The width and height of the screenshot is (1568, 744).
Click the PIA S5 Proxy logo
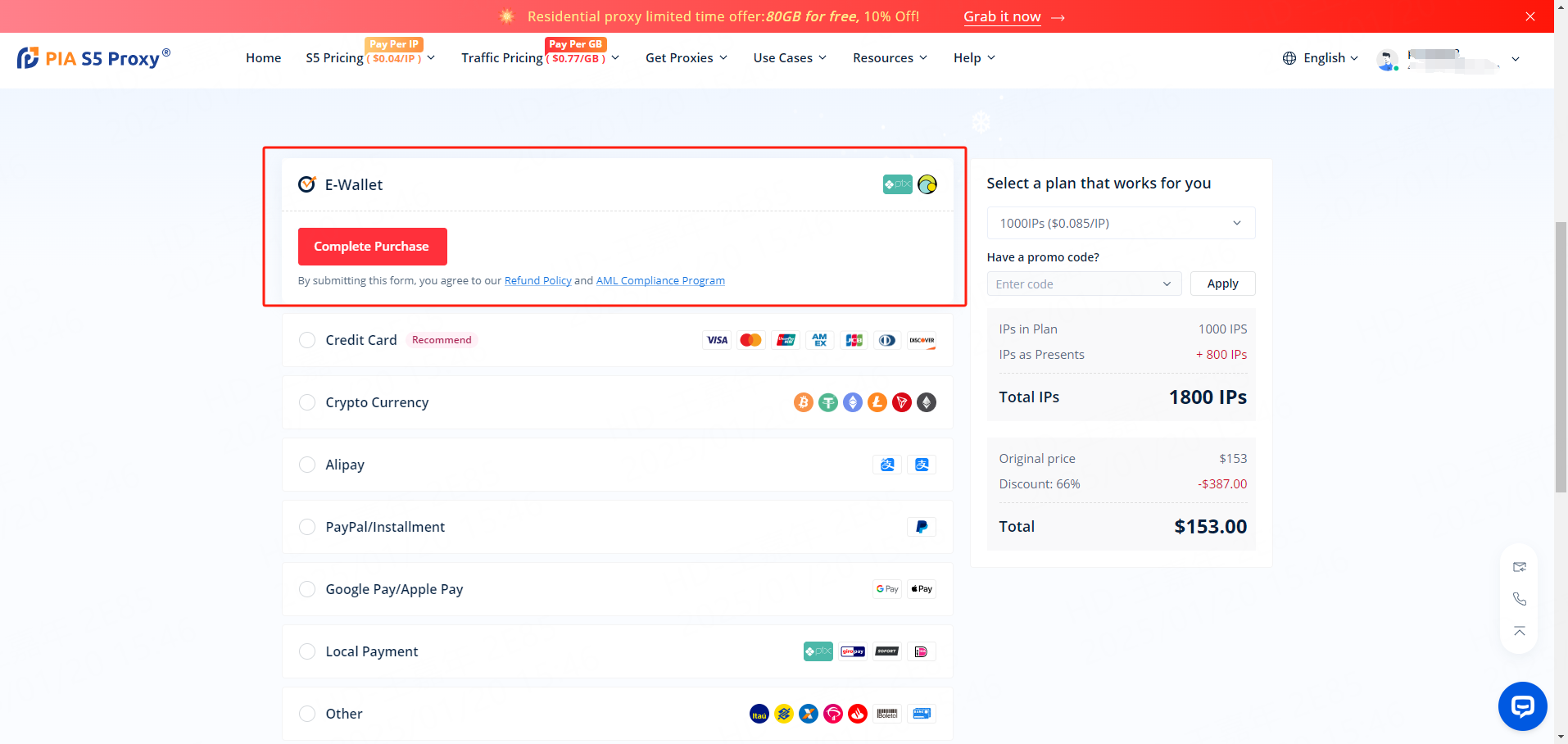[93, 58]
